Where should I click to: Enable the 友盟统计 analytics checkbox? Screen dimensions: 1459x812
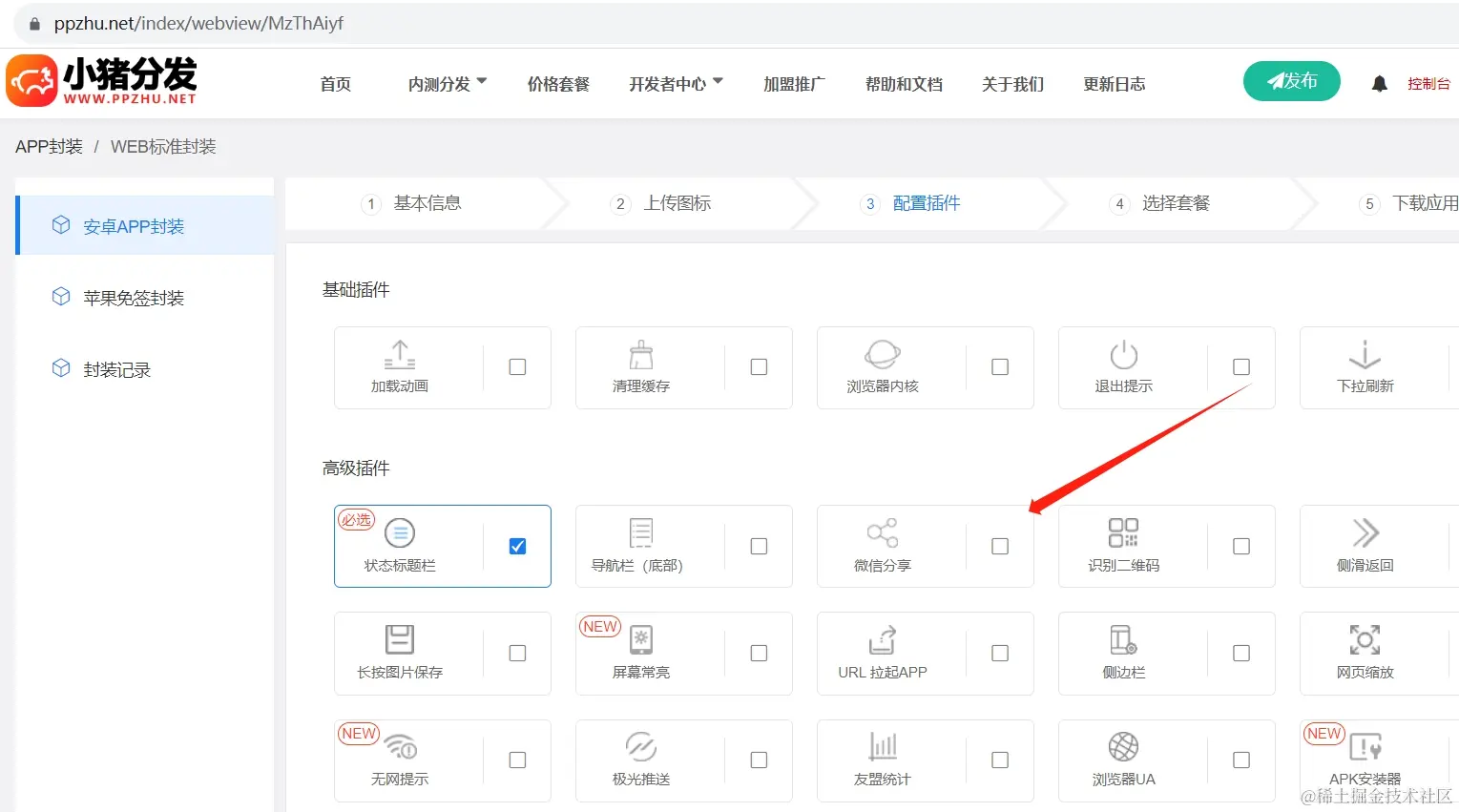1000,760
